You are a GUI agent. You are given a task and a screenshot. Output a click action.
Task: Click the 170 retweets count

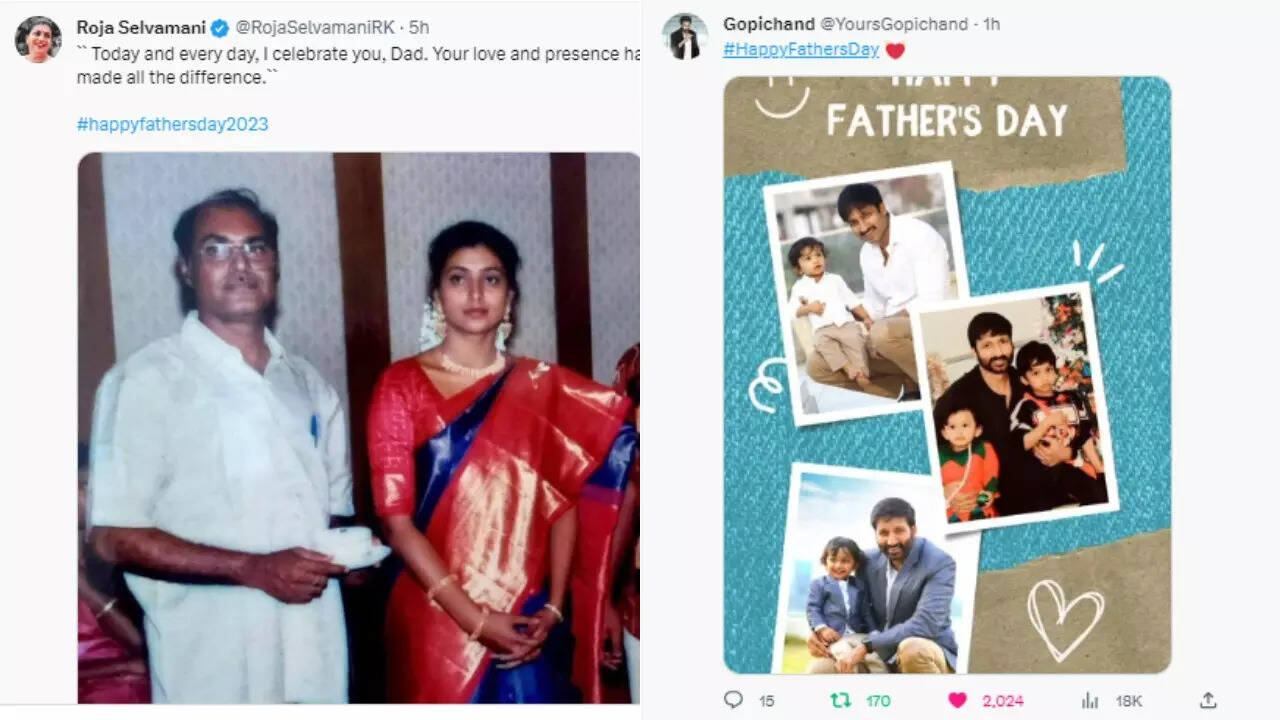878,701
